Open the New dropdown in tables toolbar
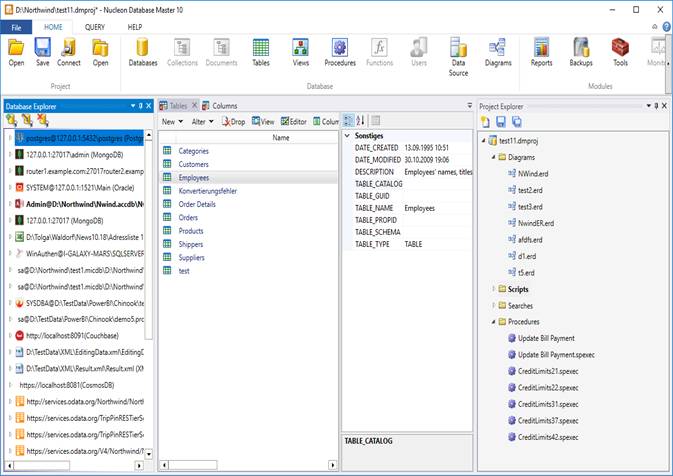This screenshot has height=476, width=673. 172,122
